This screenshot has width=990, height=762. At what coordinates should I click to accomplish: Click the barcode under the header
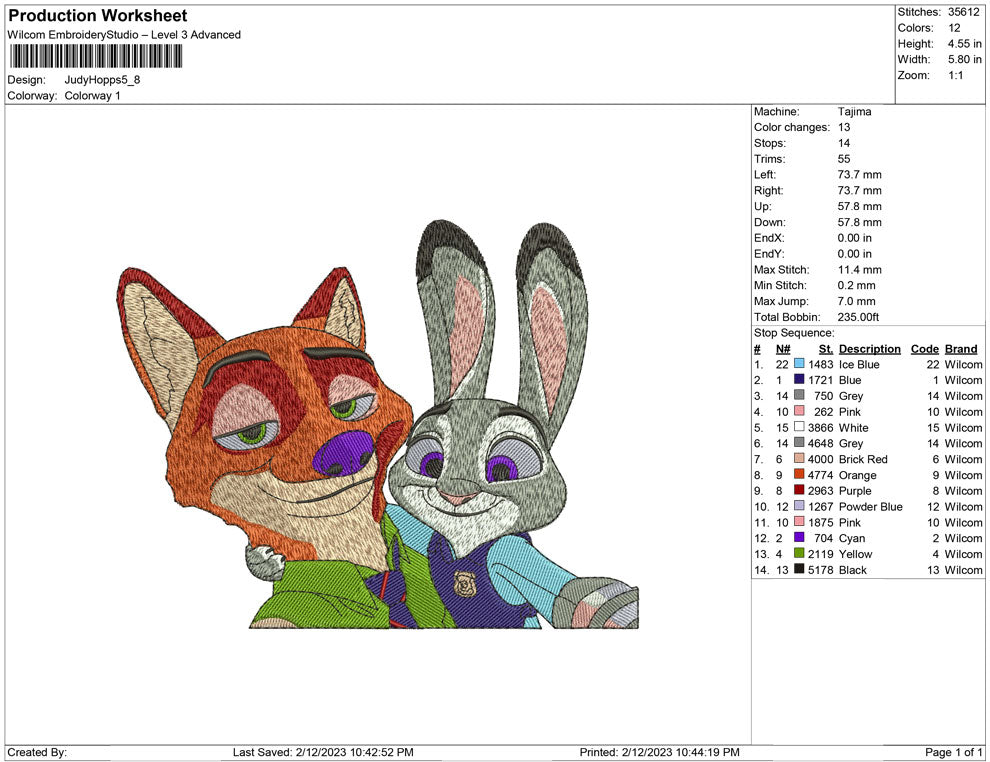(x=95, y=56)
